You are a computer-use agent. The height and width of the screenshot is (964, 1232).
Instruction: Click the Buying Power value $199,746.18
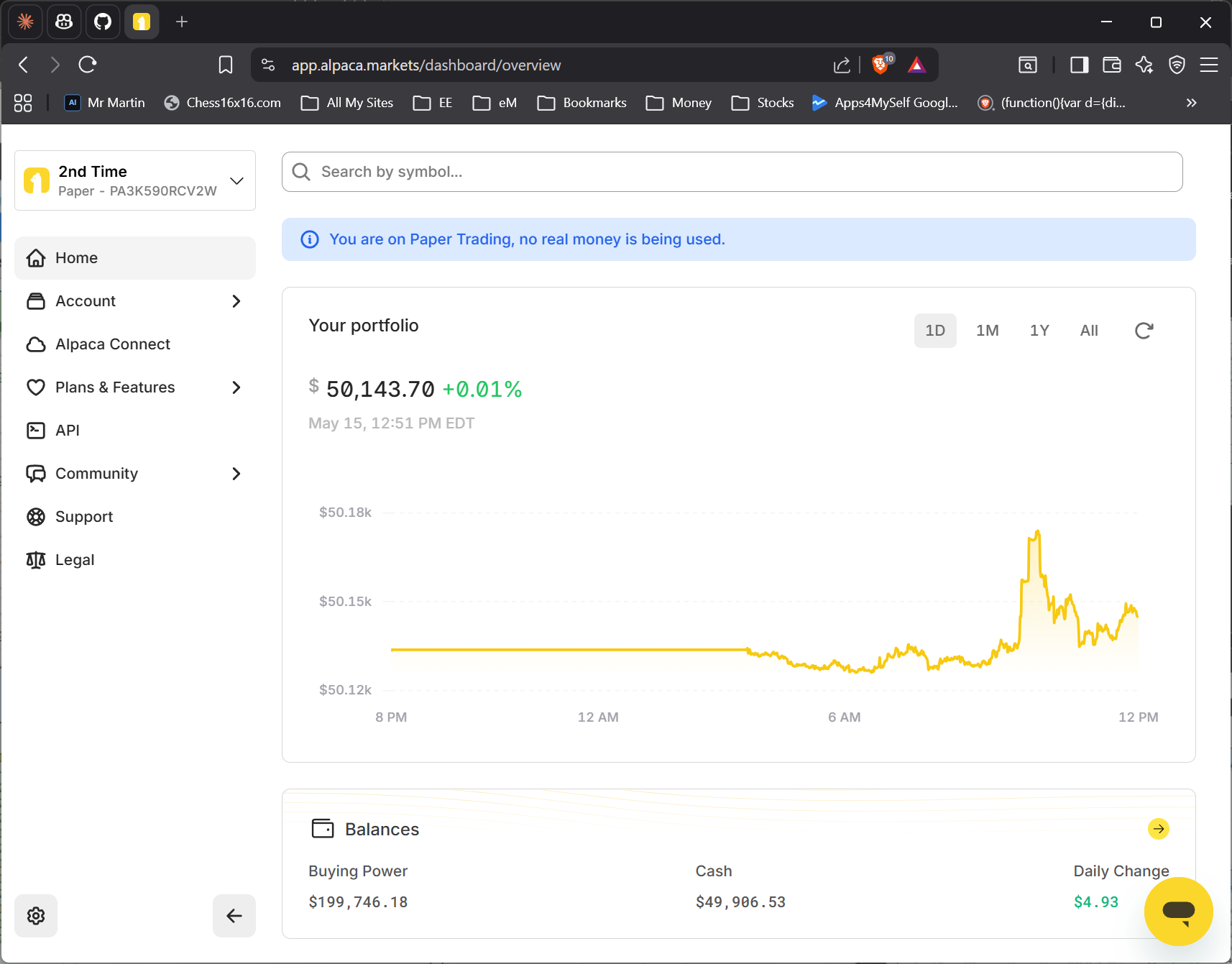click(358, 902)
